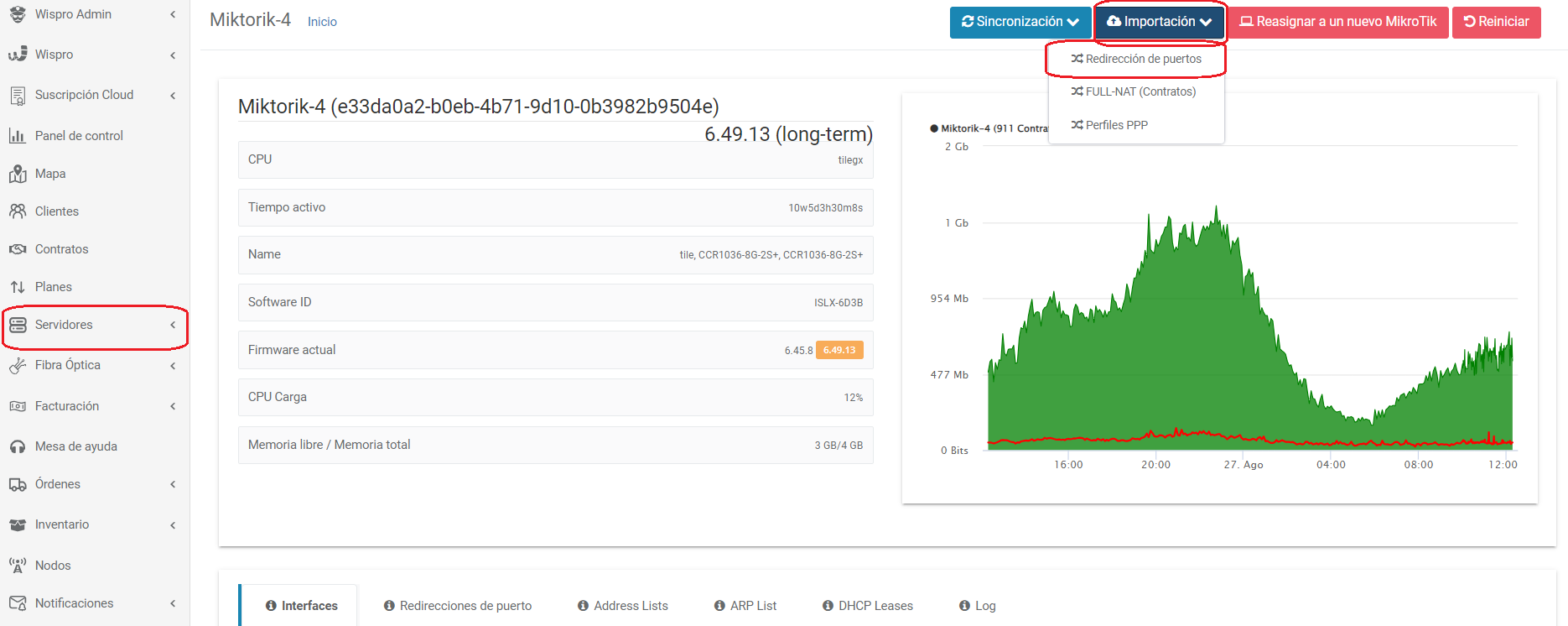Expand the Fibra Óptica chevron
This screenshot has width=1568, height=626.
coord(173,366)
